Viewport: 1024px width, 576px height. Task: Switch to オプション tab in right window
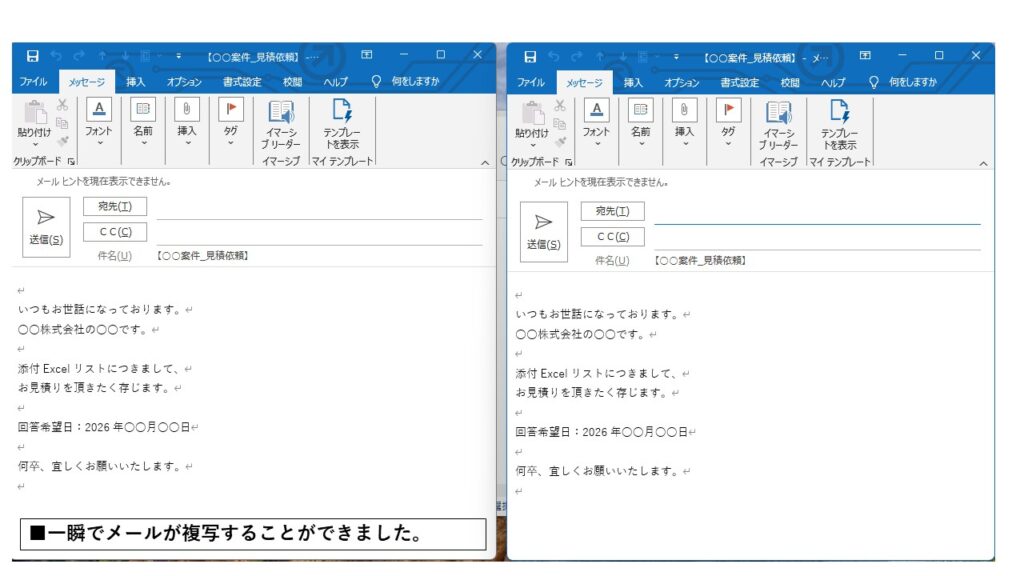[x=682, y=82]
